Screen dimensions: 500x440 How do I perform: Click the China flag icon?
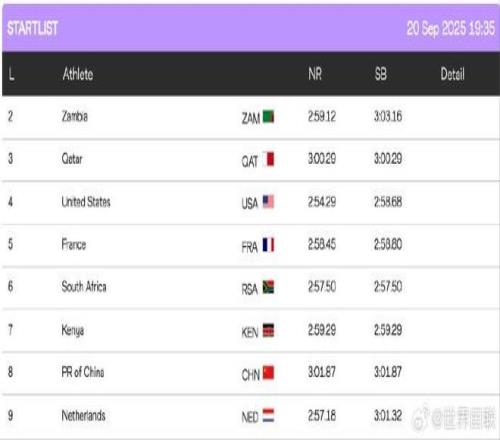coord(268,373)
